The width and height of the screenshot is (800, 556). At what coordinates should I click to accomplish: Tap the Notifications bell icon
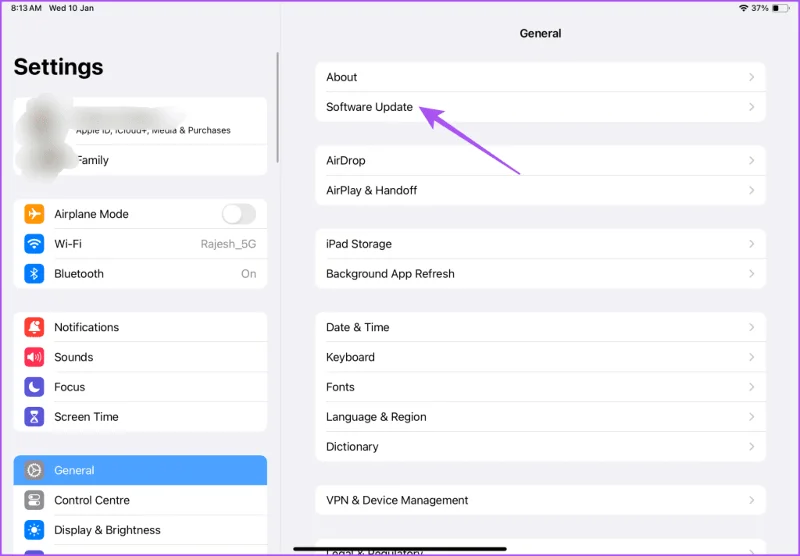[x=34, y=327]
